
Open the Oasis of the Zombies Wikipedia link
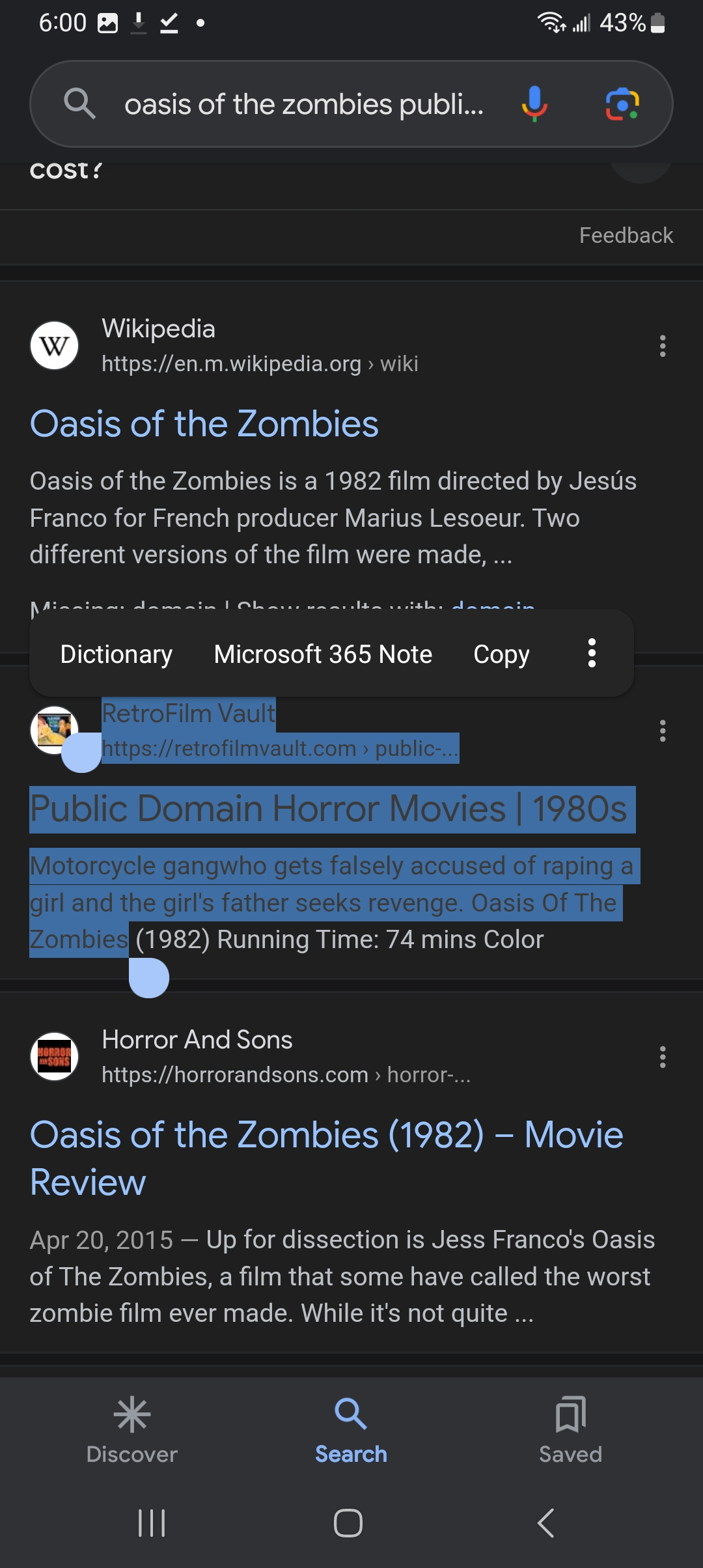[204, 424]
